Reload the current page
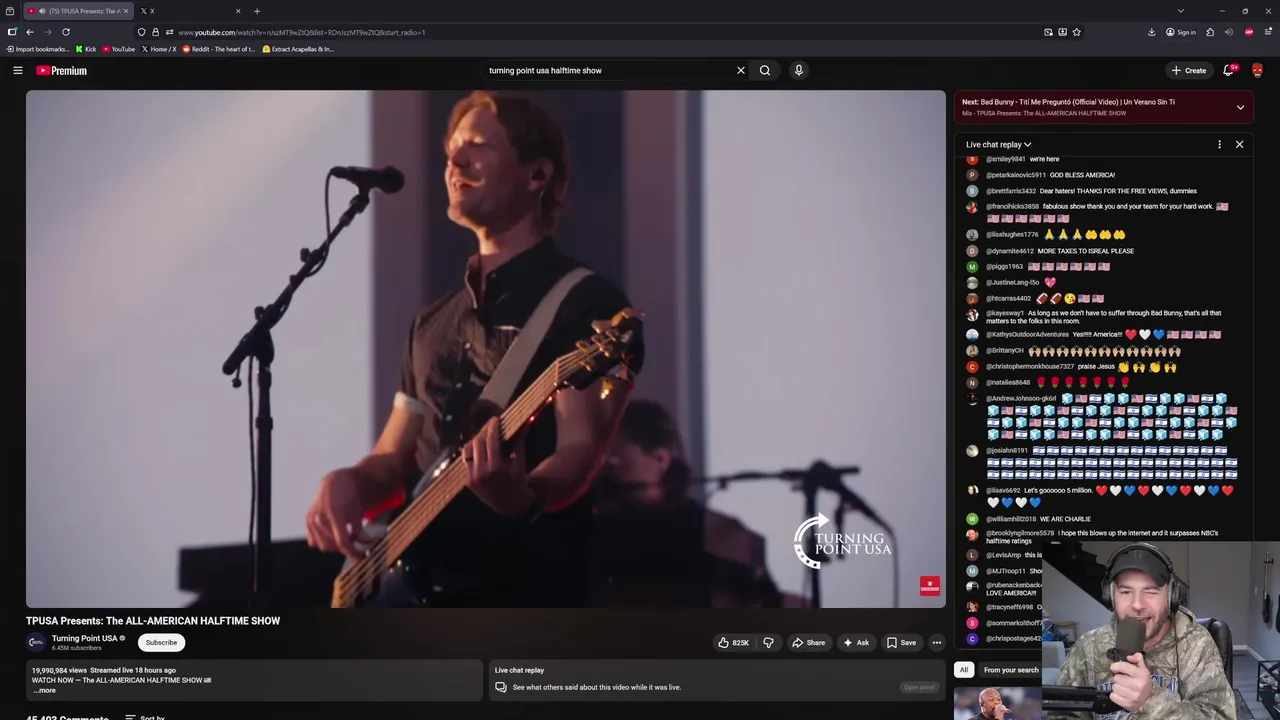Screen dimensions: 1280x720 click(x=66, y=32)
